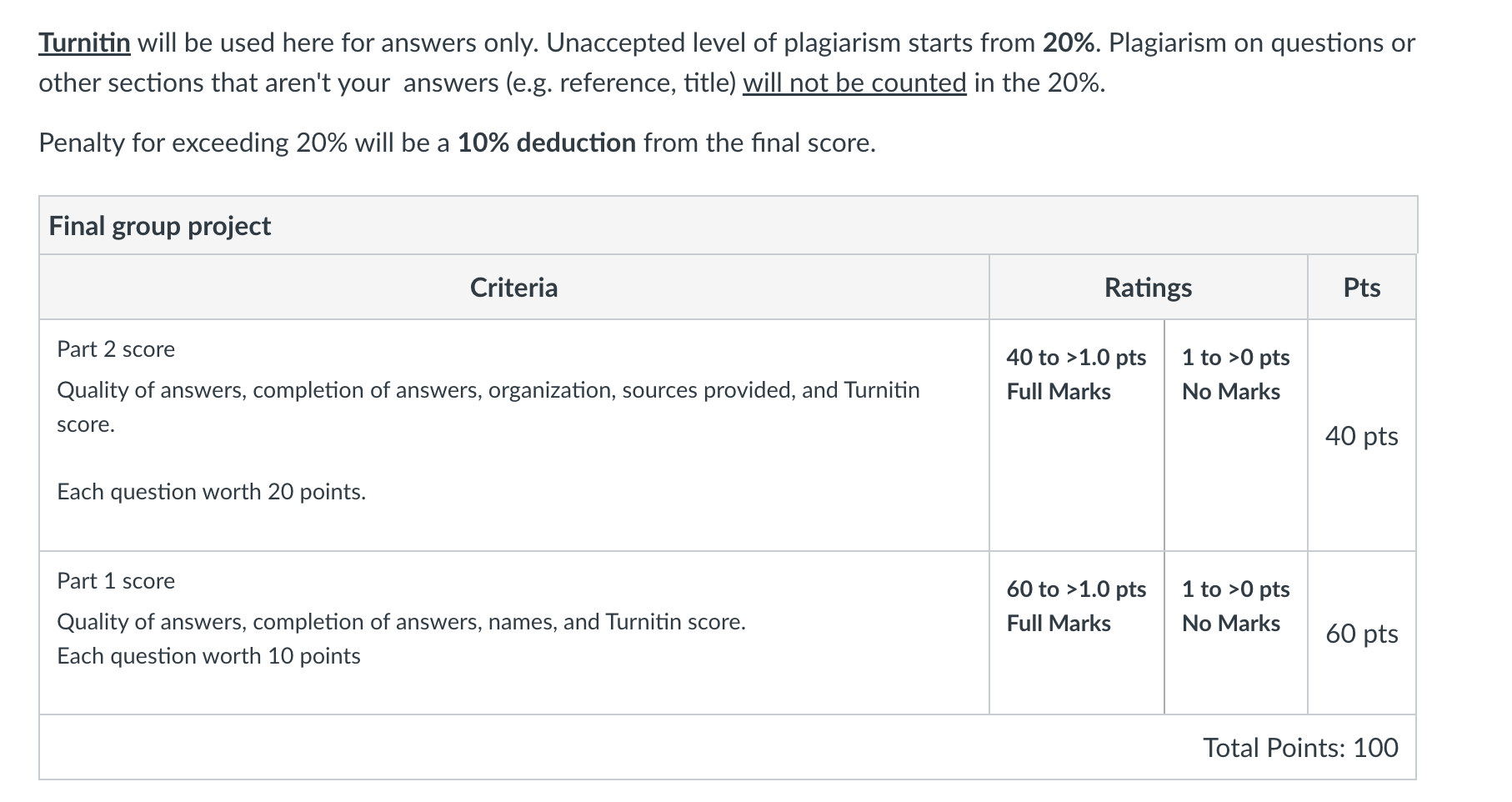Click 'Each question worth 20 points' text
Screen dimensions: 1512x802
[212, 492]
